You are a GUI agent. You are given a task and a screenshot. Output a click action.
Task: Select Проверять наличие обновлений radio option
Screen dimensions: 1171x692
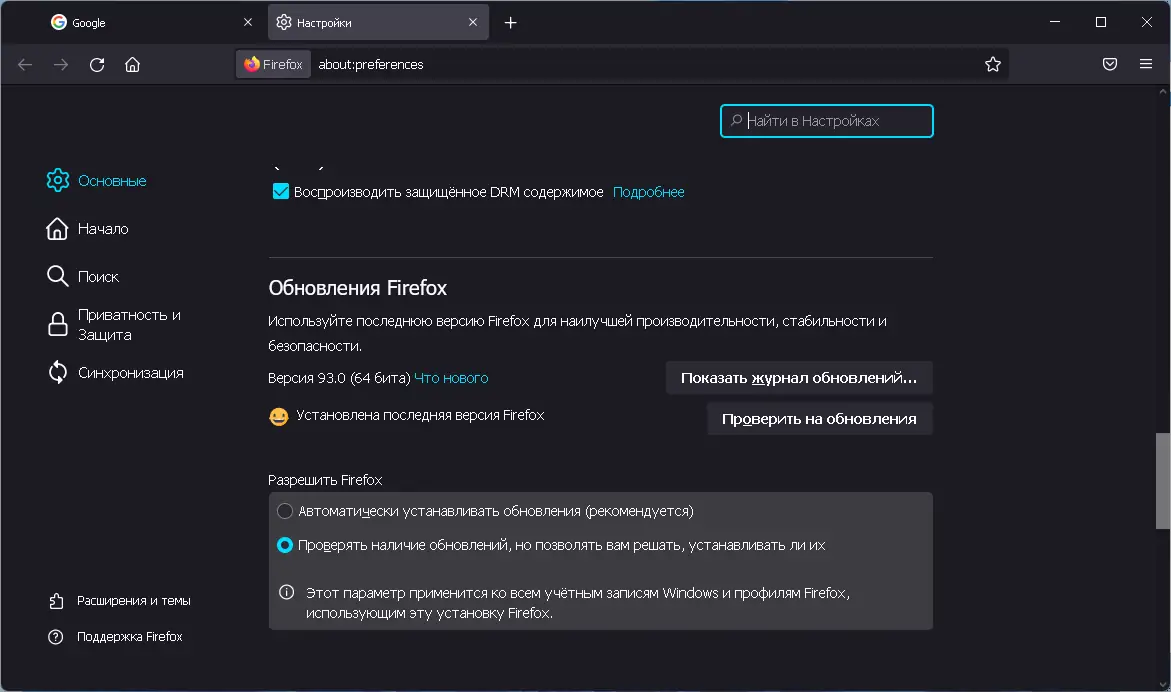[285, 546]
